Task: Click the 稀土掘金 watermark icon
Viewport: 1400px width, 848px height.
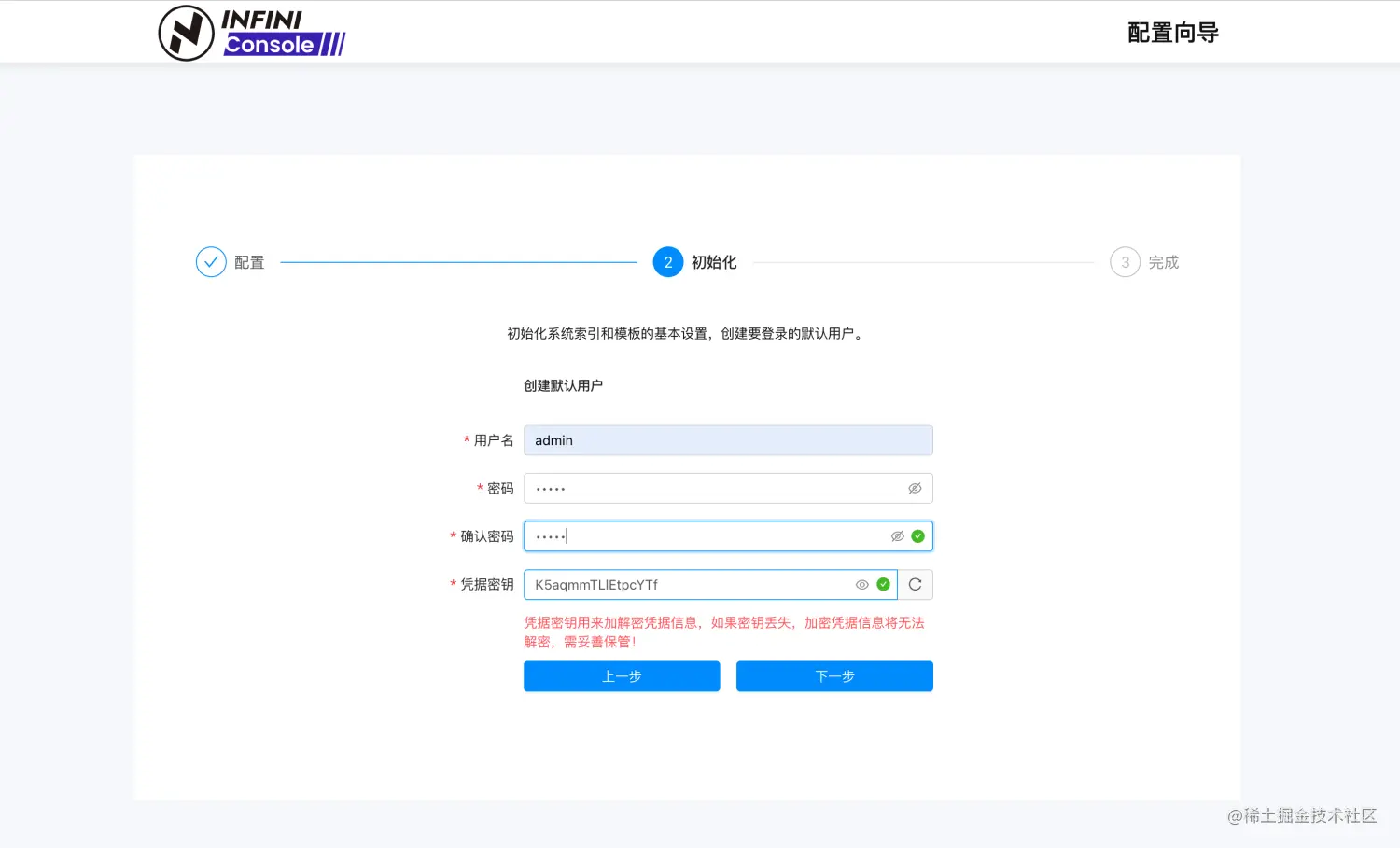Action: pos(1232,816)
